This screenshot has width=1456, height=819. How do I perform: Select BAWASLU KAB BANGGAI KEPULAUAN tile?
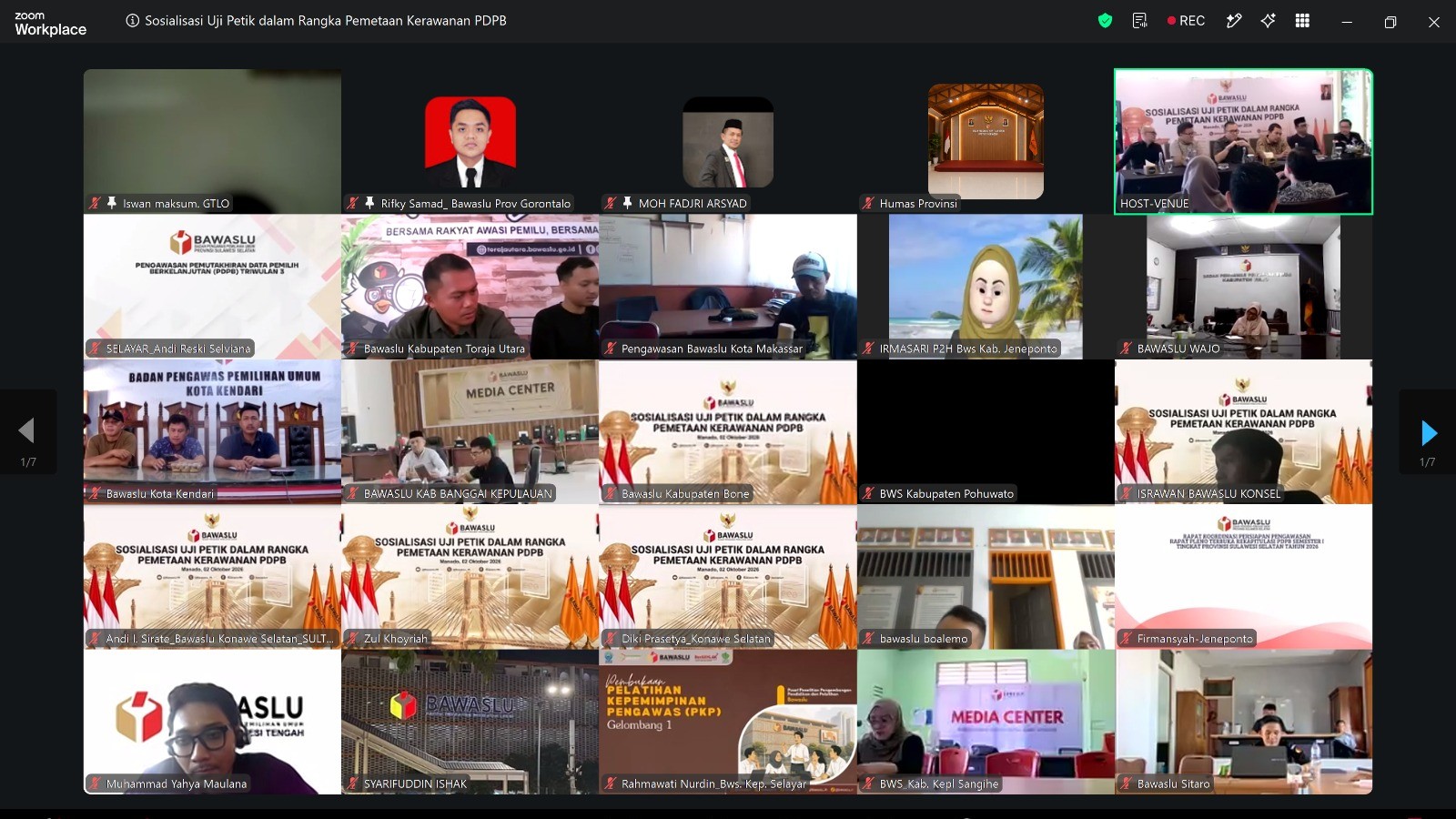[x=470, y=431]
